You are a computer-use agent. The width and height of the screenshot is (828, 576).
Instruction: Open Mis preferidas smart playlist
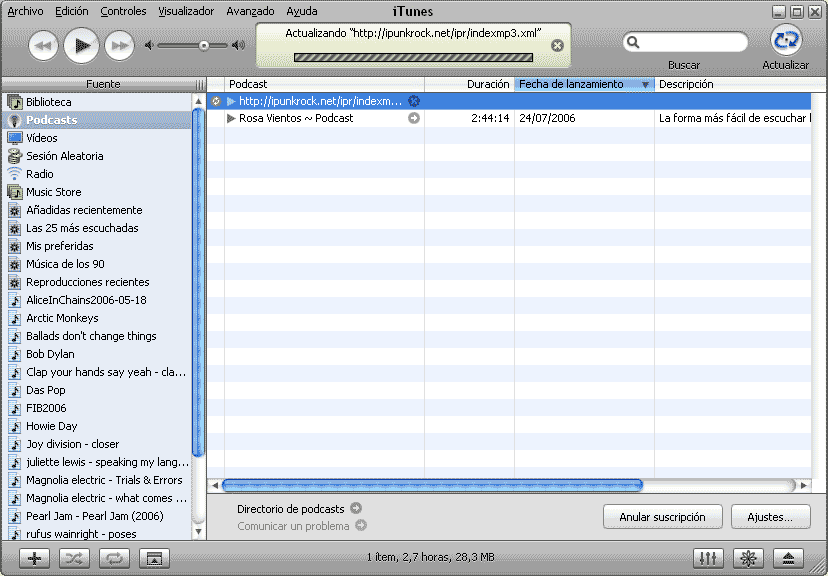click(x=98, y=245)
